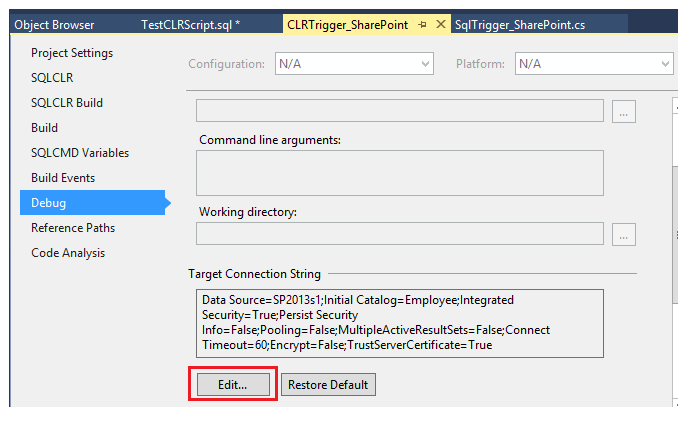The width and height of the screenshot is (695, 422).
Task: Select the Build Events page
Action: tap(63, 178)
